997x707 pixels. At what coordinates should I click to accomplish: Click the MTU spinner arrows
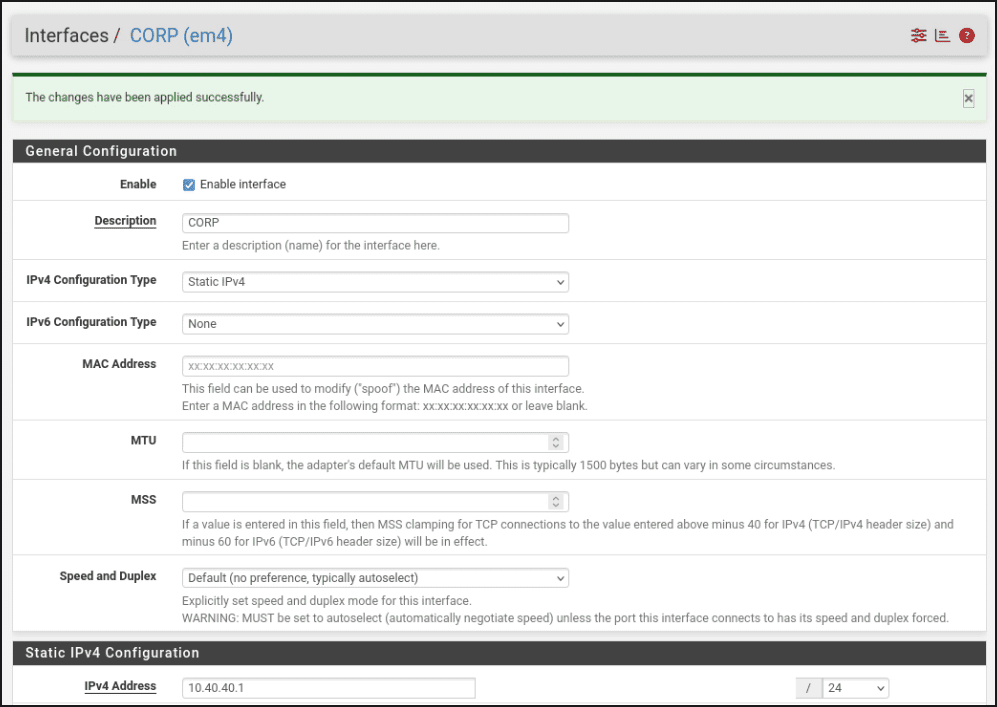click(556, 443)
